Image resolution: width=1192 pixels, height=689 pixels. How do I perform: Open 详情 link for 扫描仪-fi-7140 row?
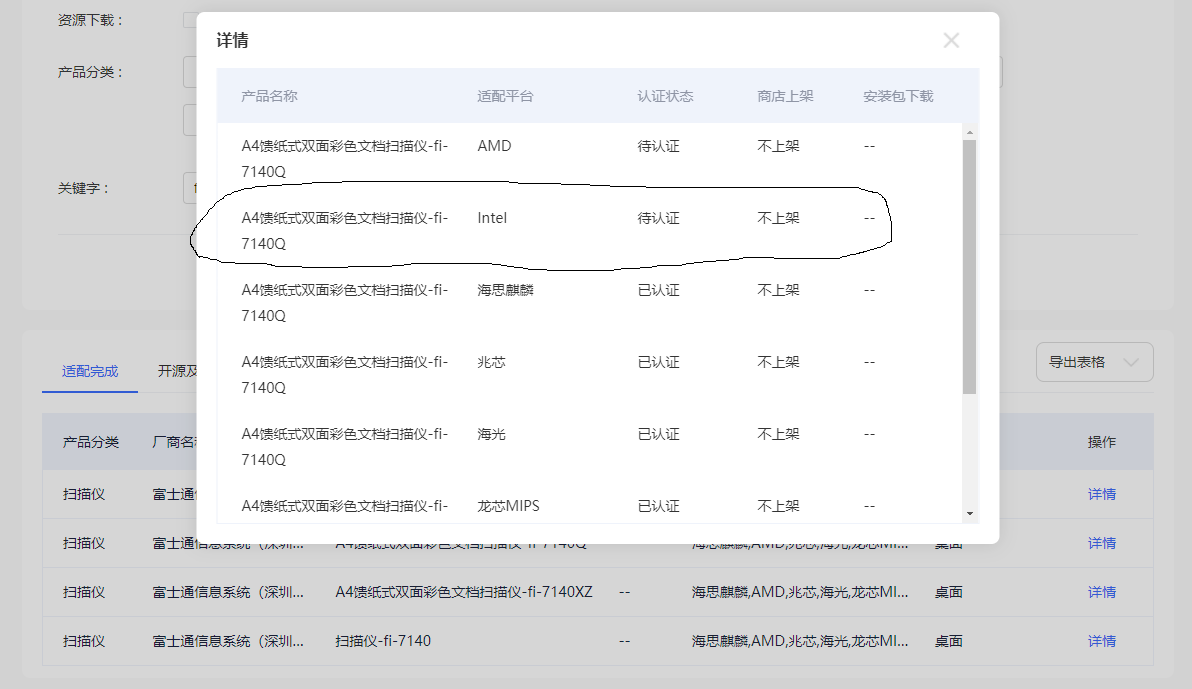coord(1102,641)
